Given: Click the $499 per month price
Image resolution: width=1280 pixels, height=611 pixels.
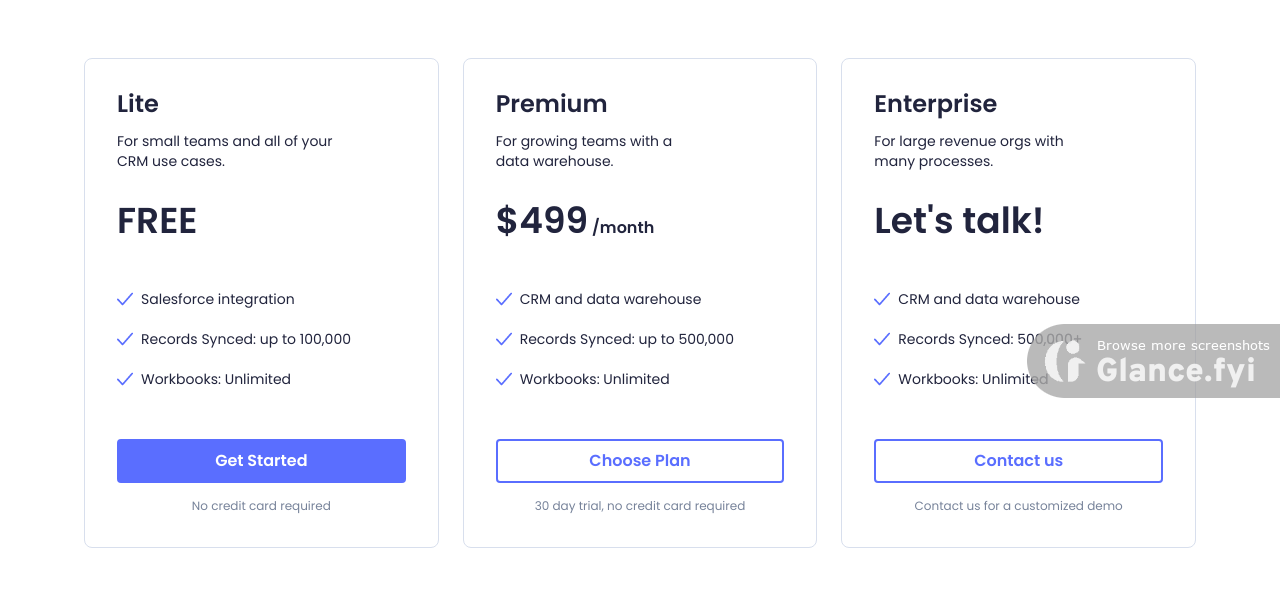Looking at the screenshot, I should 574,221.
